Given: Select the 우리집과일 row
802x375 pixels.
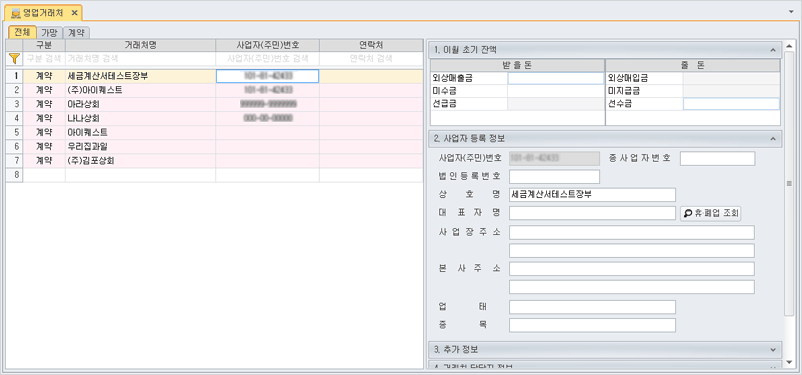Looking at the screenshot, I should point(214,146).
